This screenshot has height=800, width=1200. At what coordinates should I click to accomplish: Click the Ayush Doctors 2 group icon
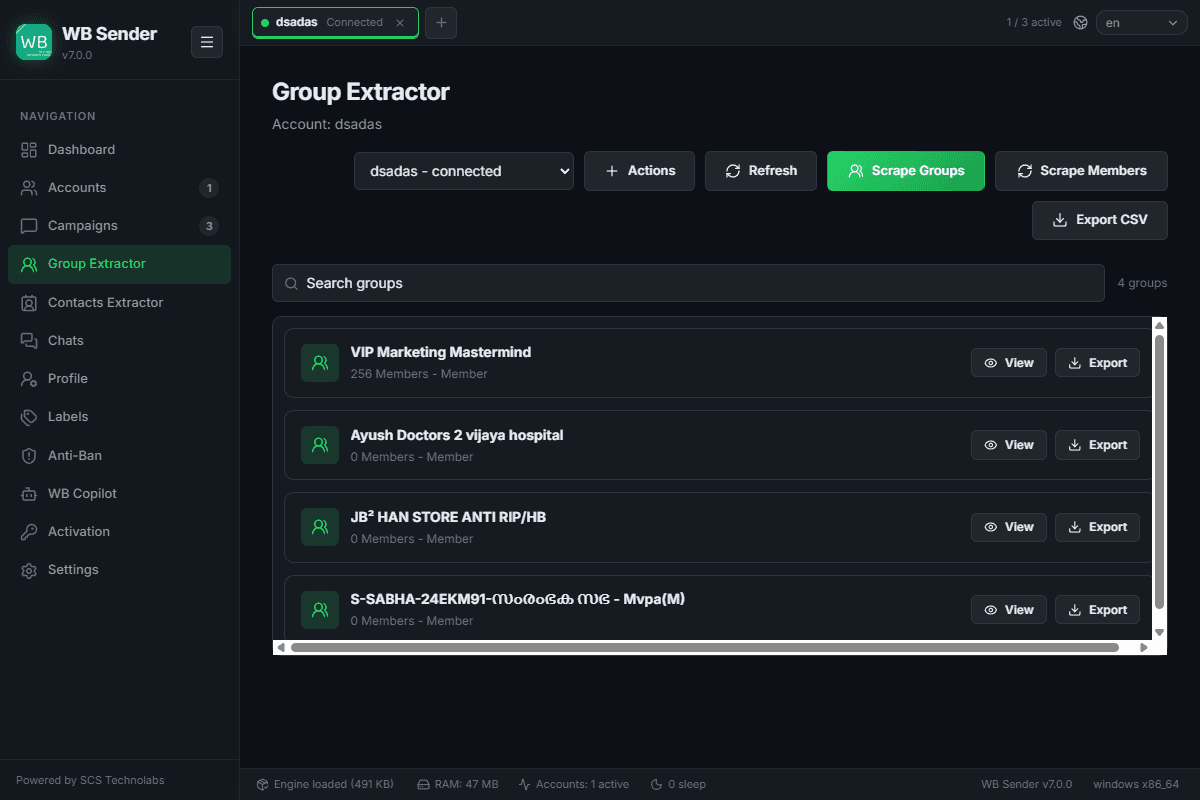[x=320, y=445]
